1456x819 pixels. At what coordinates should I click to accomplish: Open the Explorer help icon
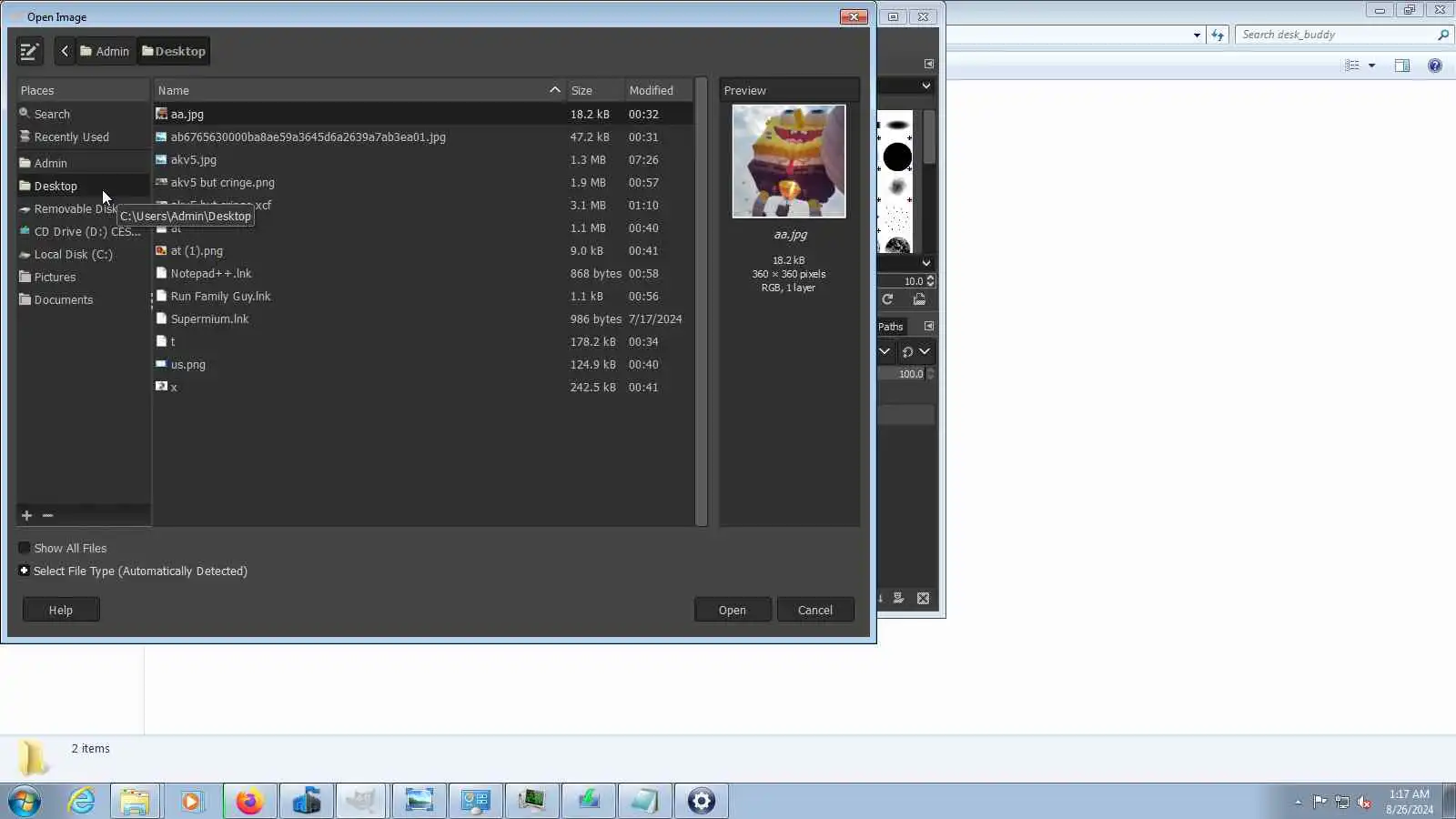pos(1435,66)
